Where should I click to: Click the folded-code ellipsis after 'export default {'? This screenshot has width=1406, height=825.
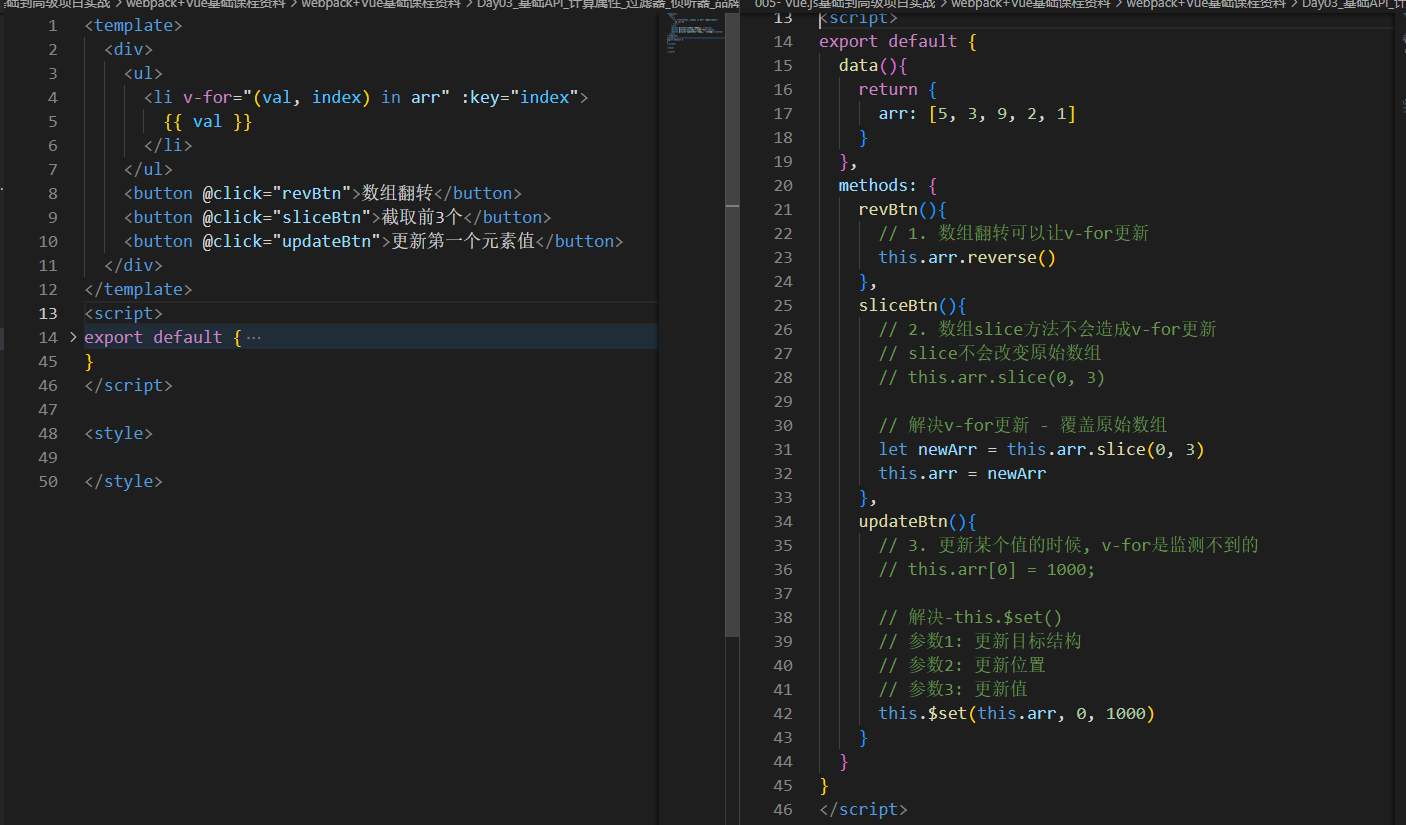[254, 337]
